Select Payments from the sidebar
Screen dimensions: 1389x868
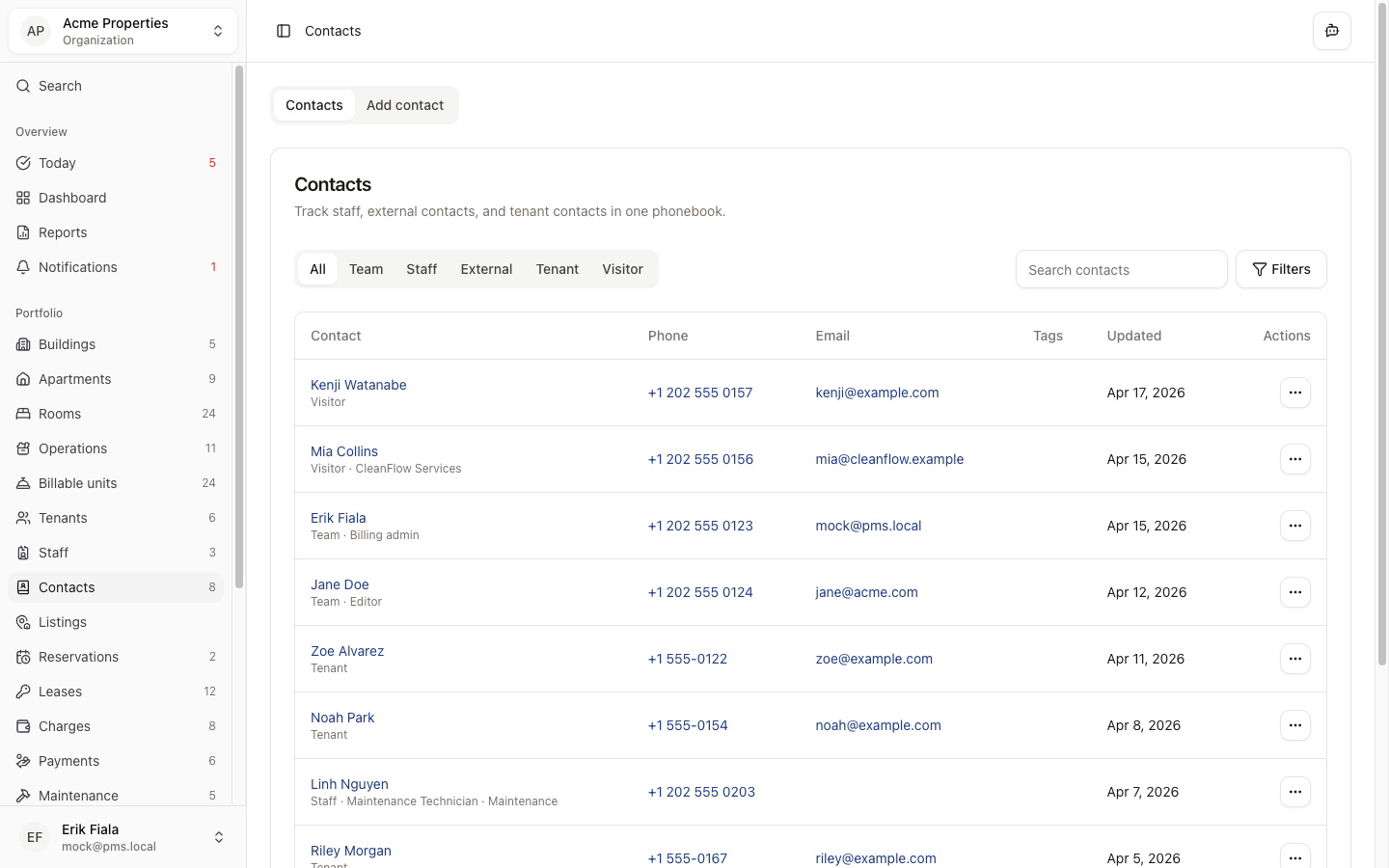pos(68,760)
